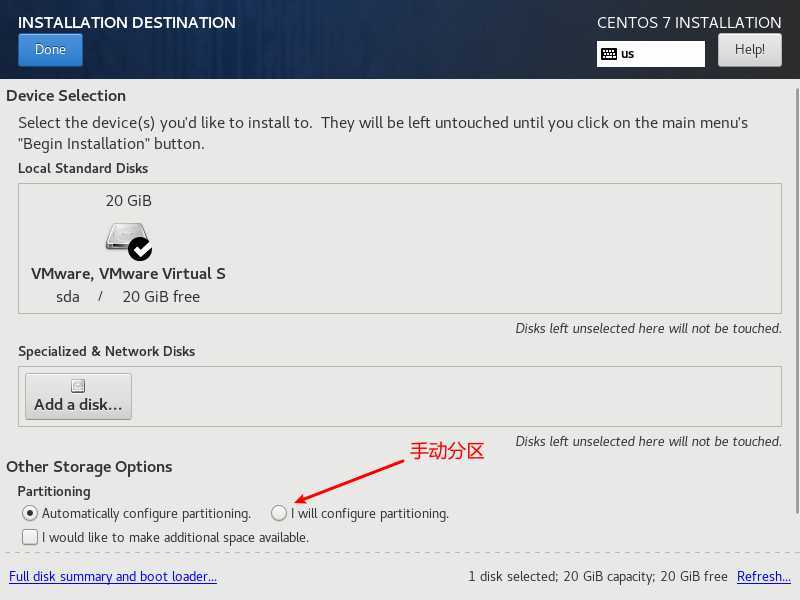
Task: Click the us keyboard layout indicator
Action: pyautogui.click(x=651, y=54)
